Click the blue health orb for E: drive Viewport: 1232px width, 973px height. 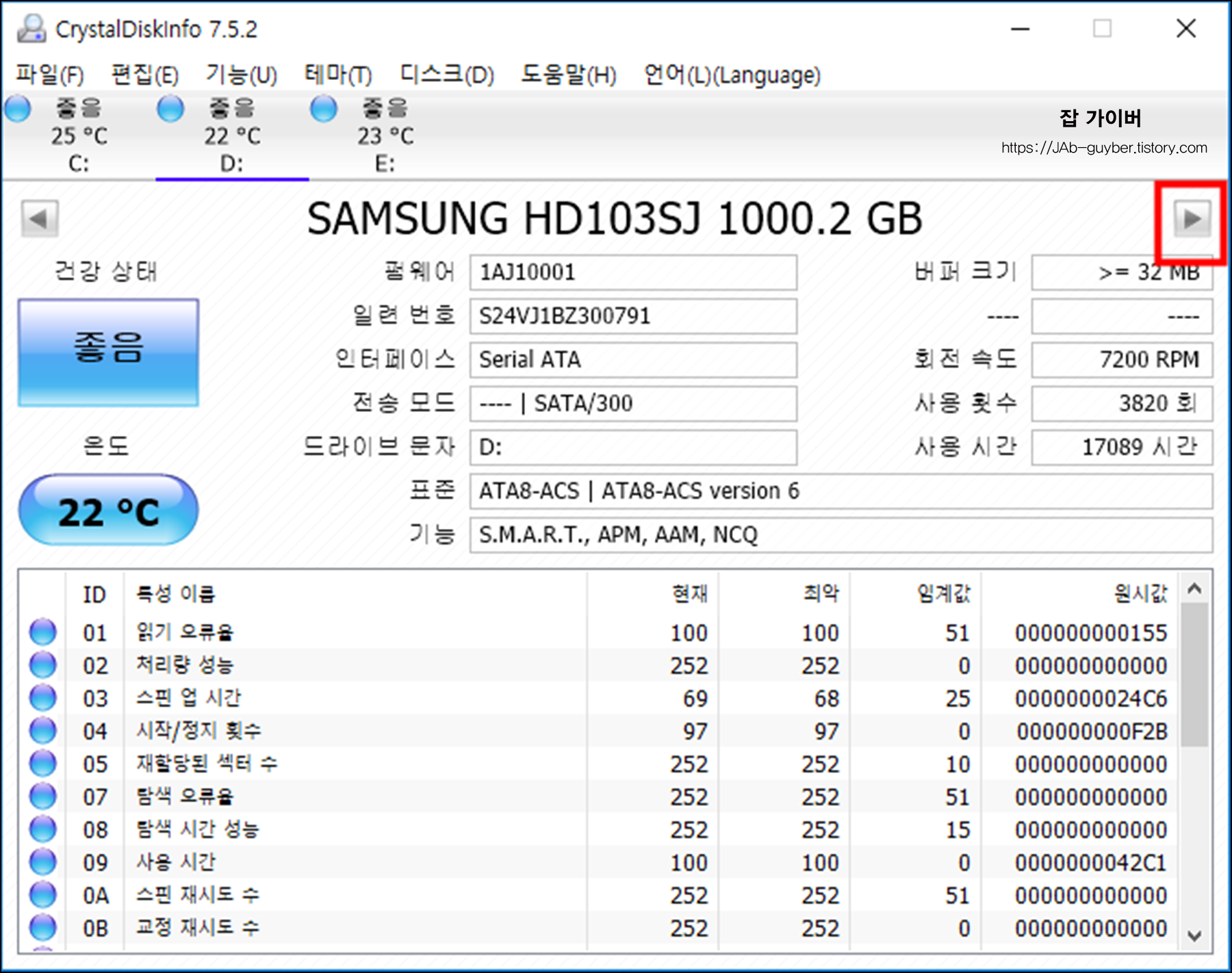tap(323, 108)
